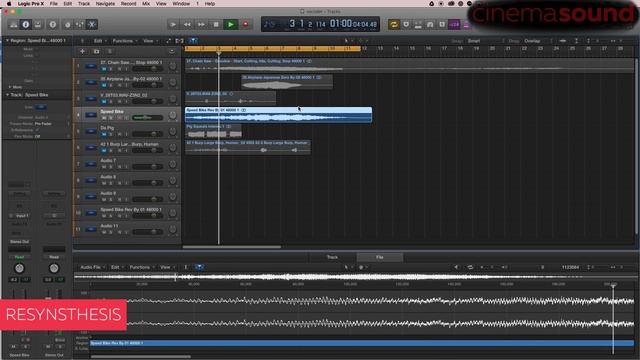Open the editor's Functions menu
Viewport: 640px width, 360px height.
pos(141,267)
